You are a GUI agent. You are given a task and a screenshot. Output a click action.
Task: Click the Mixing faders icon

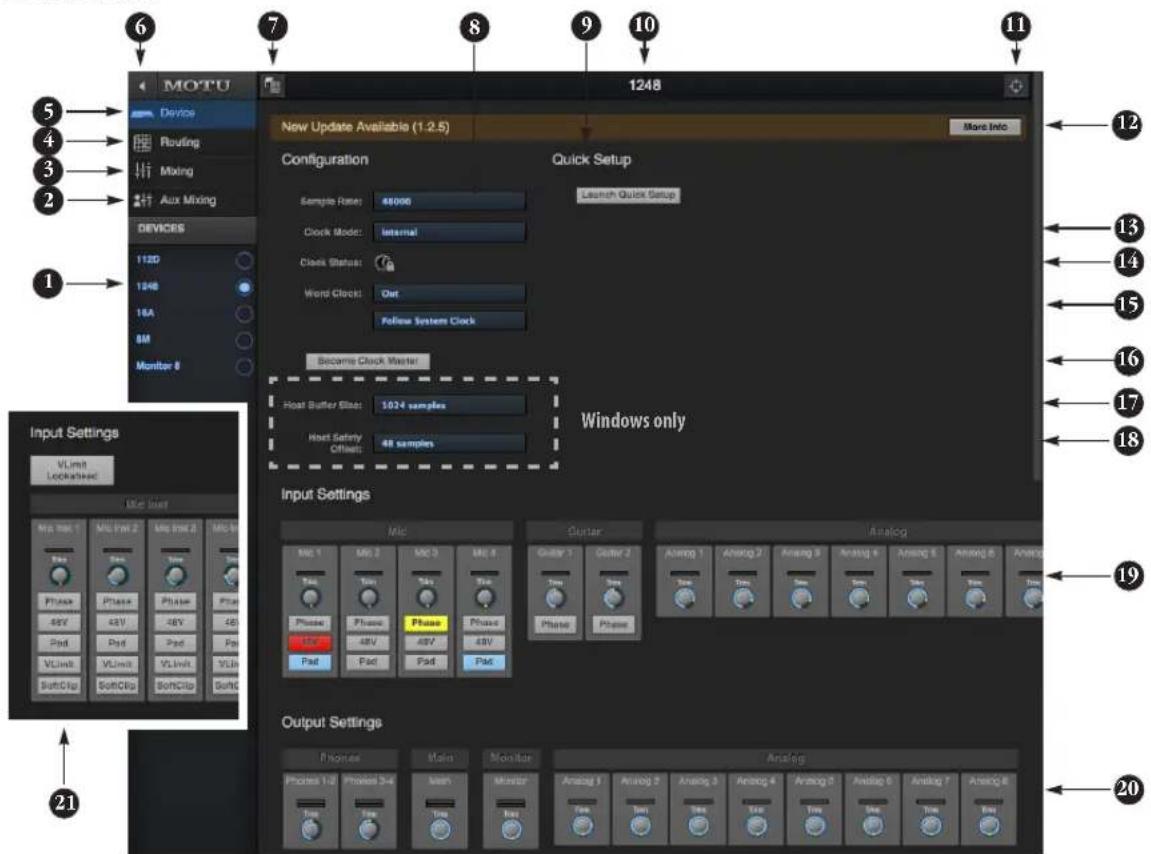tap(142, 171)
